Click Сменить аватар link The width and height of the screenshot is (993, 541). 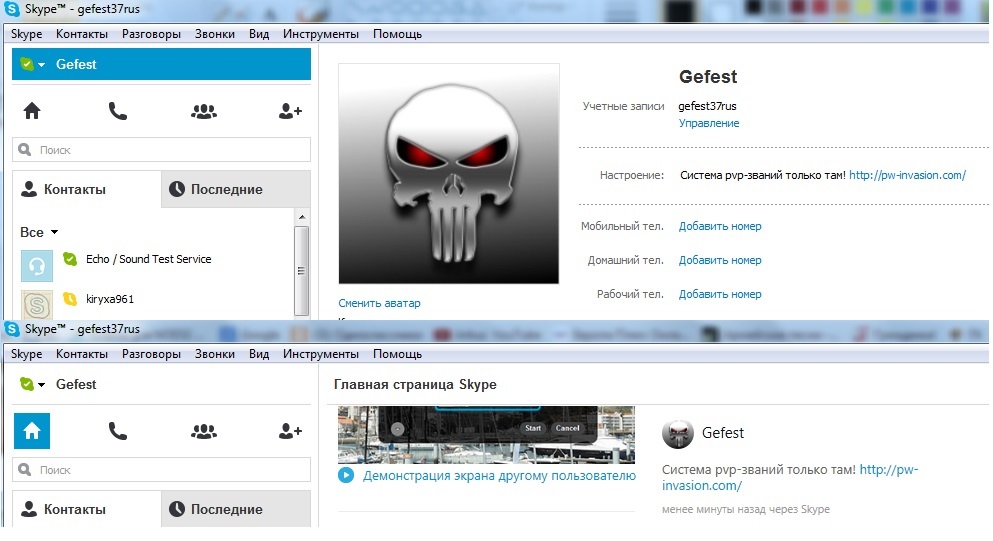pos(379,303)
